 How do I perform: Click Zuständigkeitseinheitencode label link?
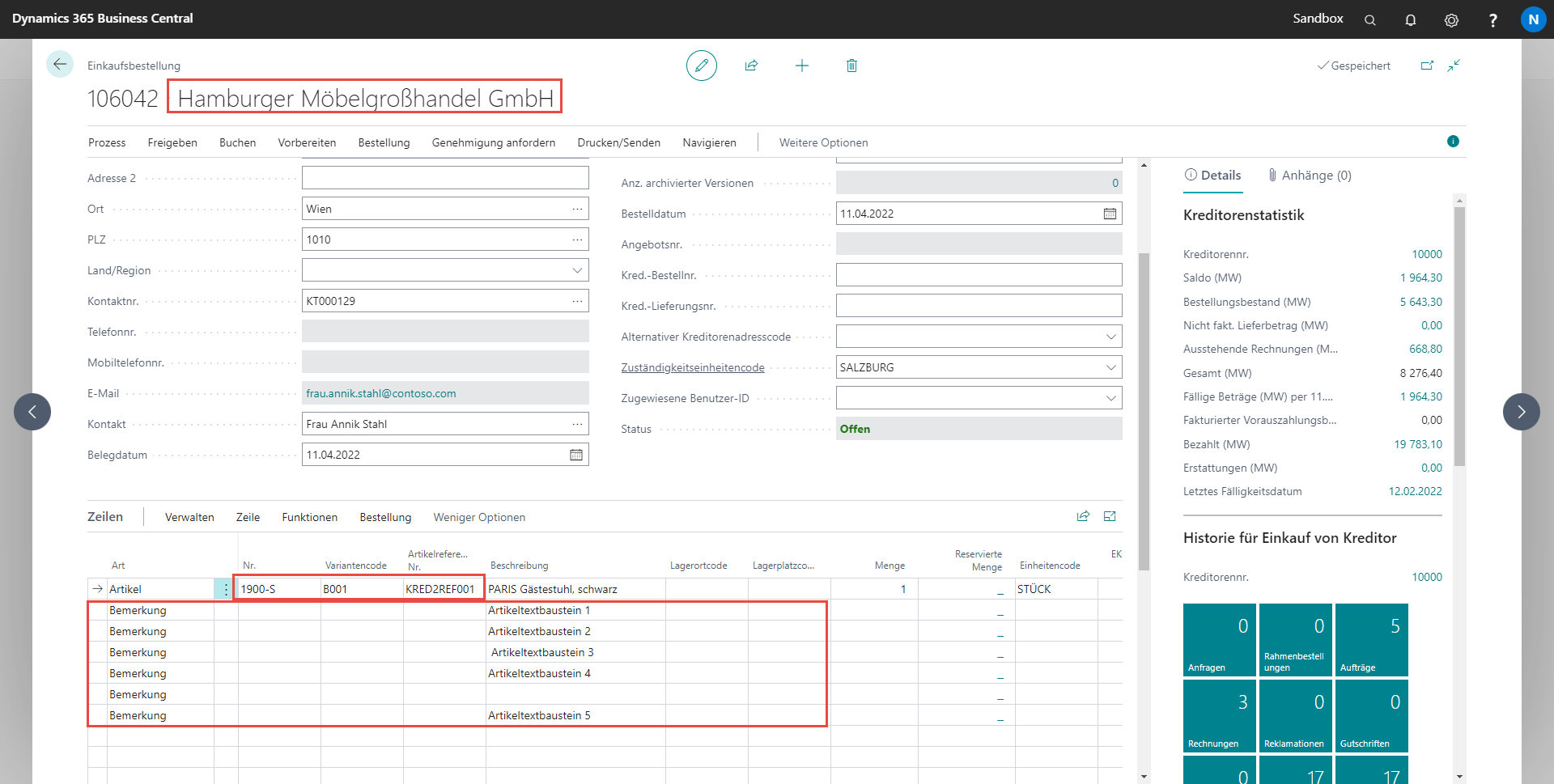[692, 367]
